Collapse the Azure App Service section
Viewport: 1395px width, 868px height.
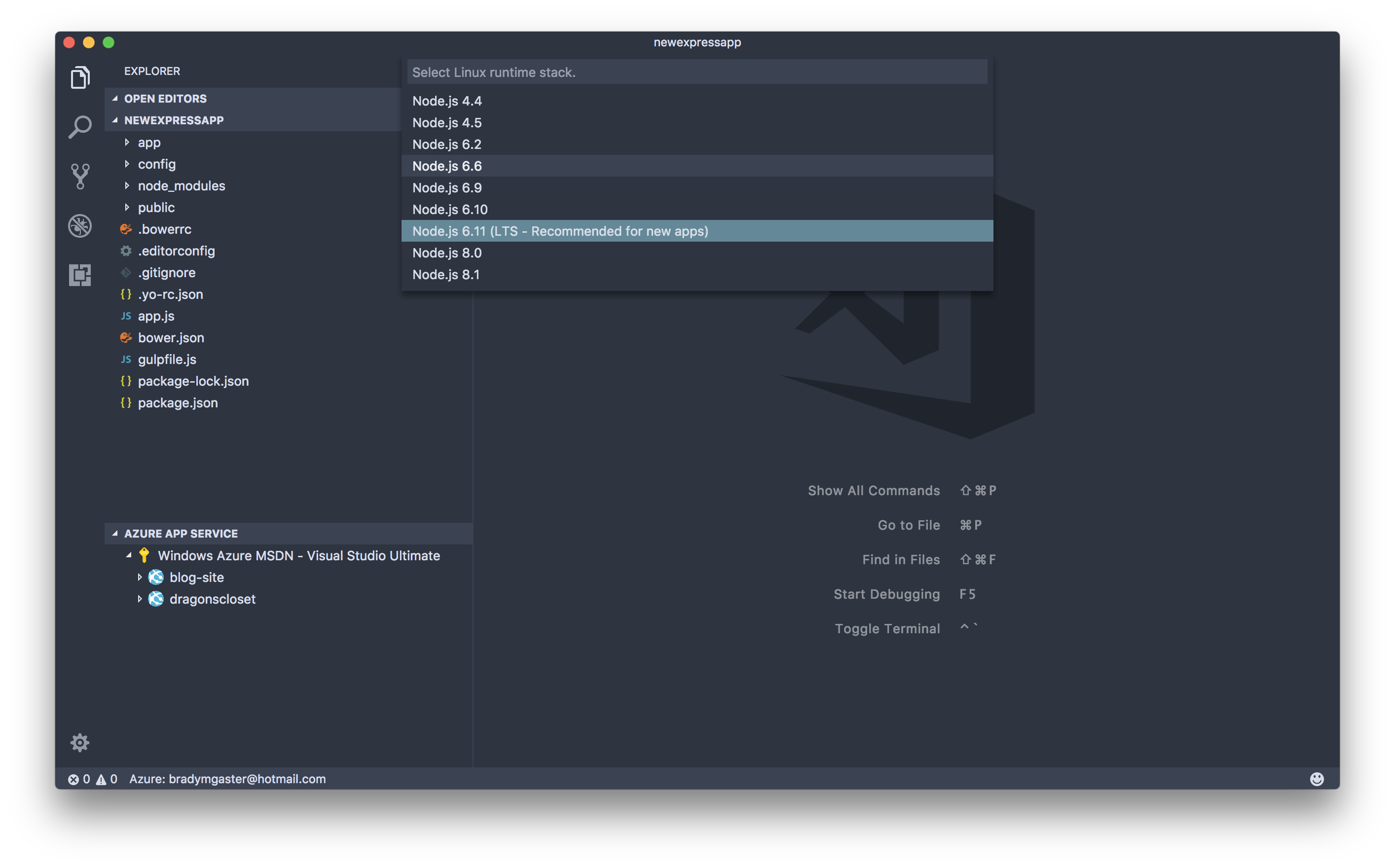115,533
